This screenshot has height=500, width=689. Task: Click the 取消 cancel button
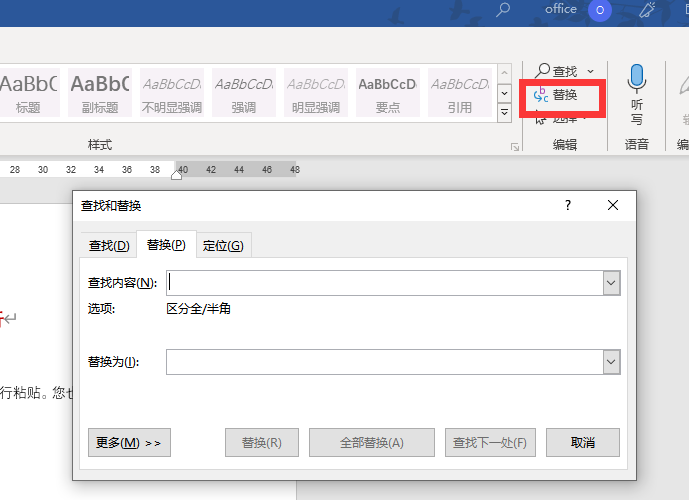(x=583, y=442)
